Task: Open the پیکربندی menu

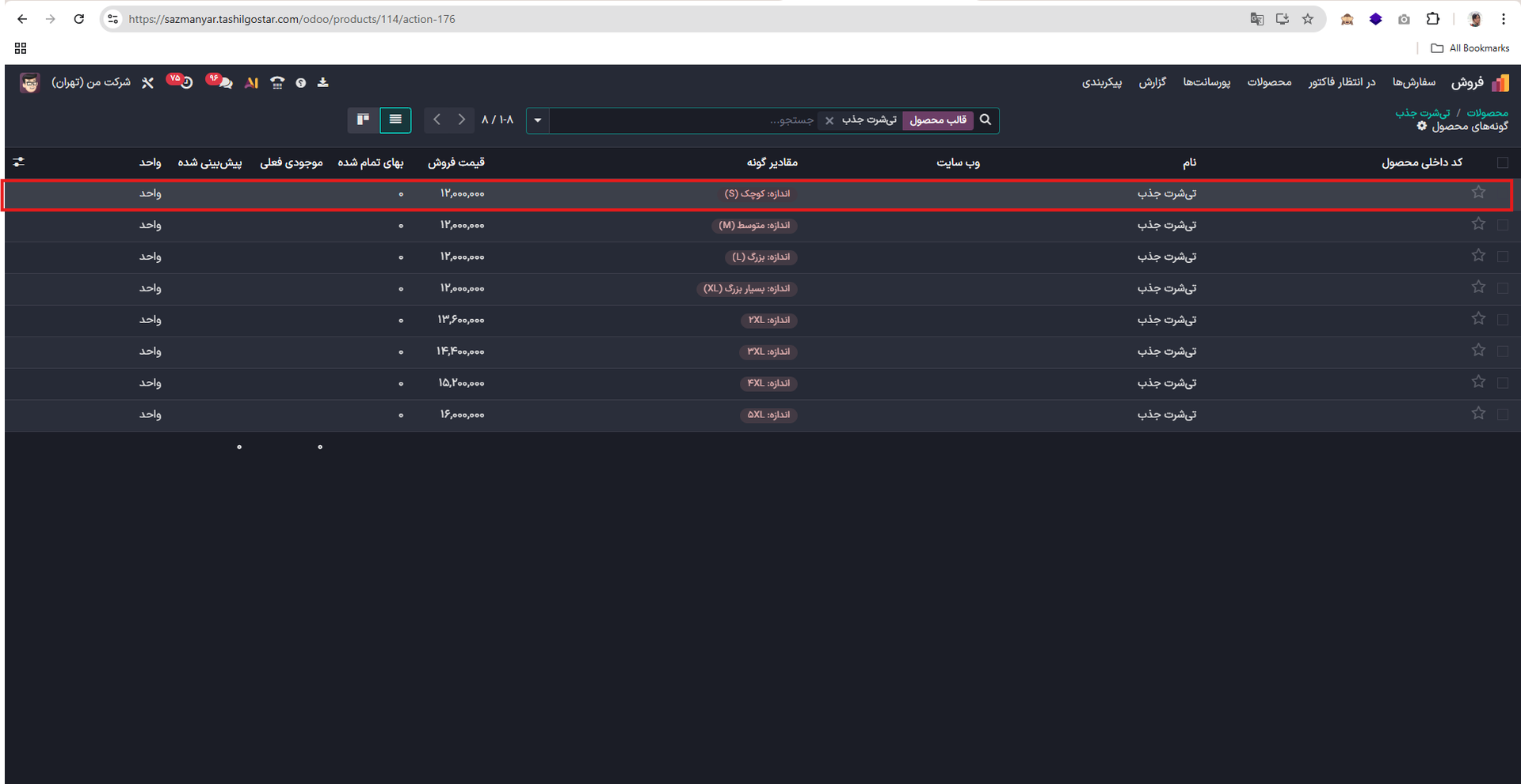Action: (x=1102, y=82)
